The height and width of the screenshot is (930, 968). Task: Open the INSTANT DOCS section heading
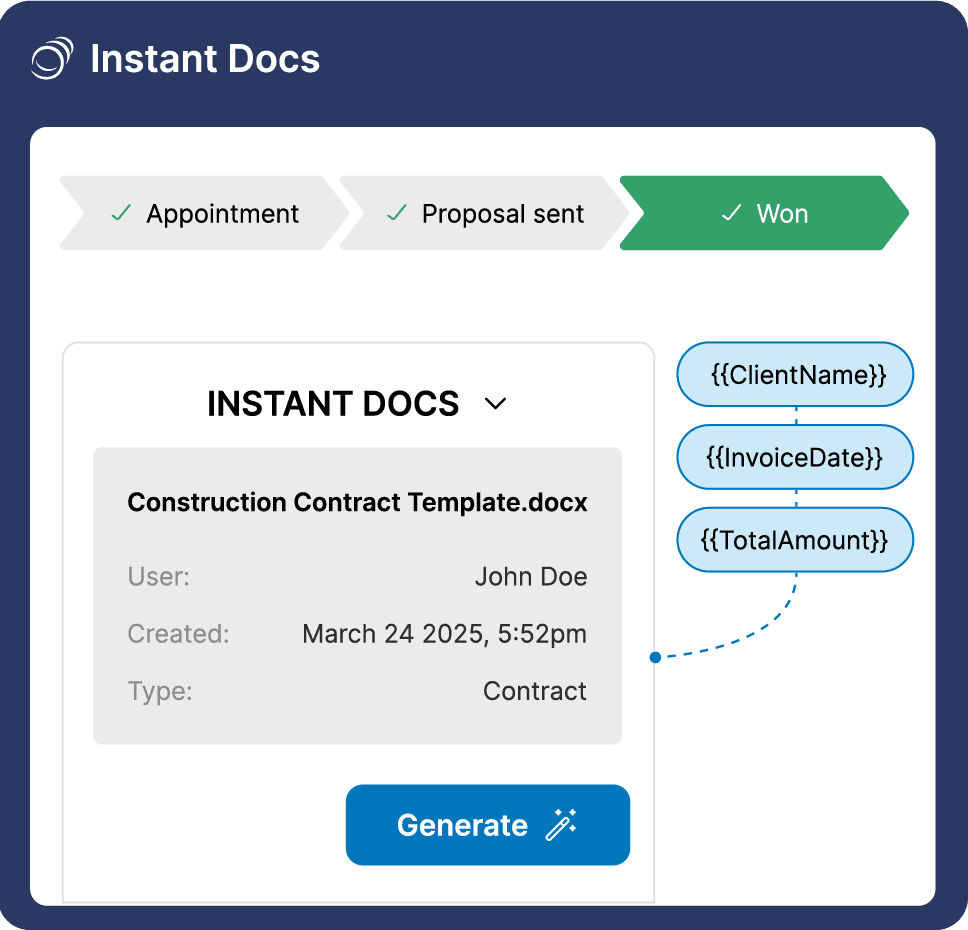(333, 403)
